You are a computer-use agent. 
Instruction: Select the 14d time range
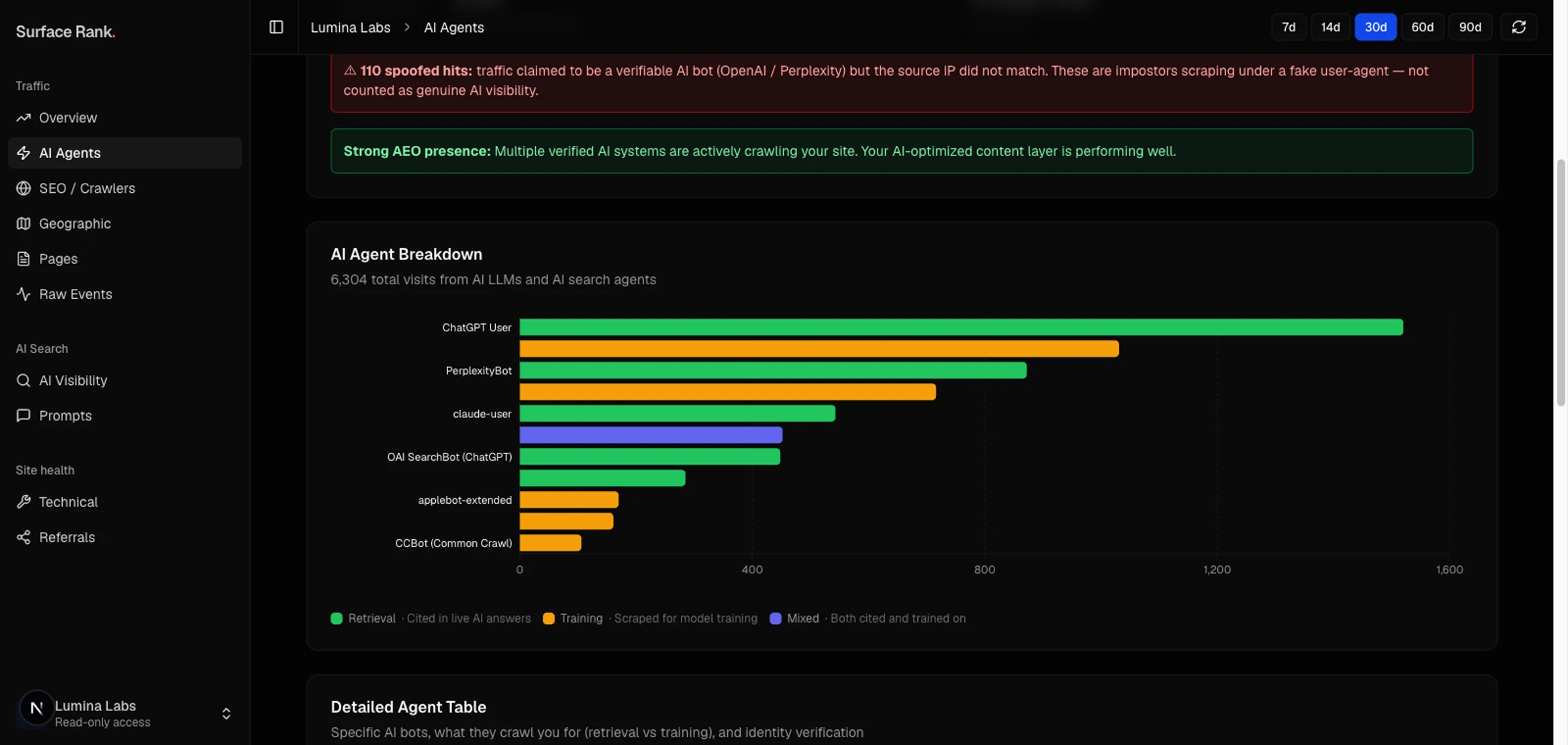tap(1330, 27)
